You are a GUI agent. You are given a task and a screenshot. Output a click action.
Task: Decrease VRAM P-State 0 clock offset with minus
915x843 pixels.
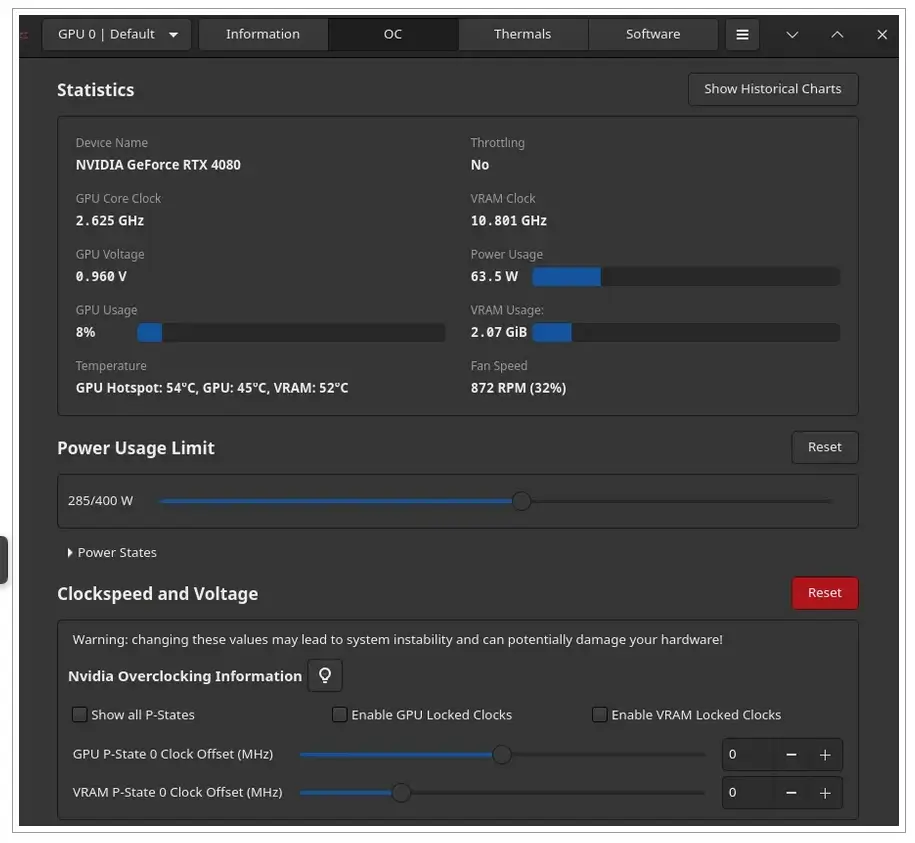791,793
